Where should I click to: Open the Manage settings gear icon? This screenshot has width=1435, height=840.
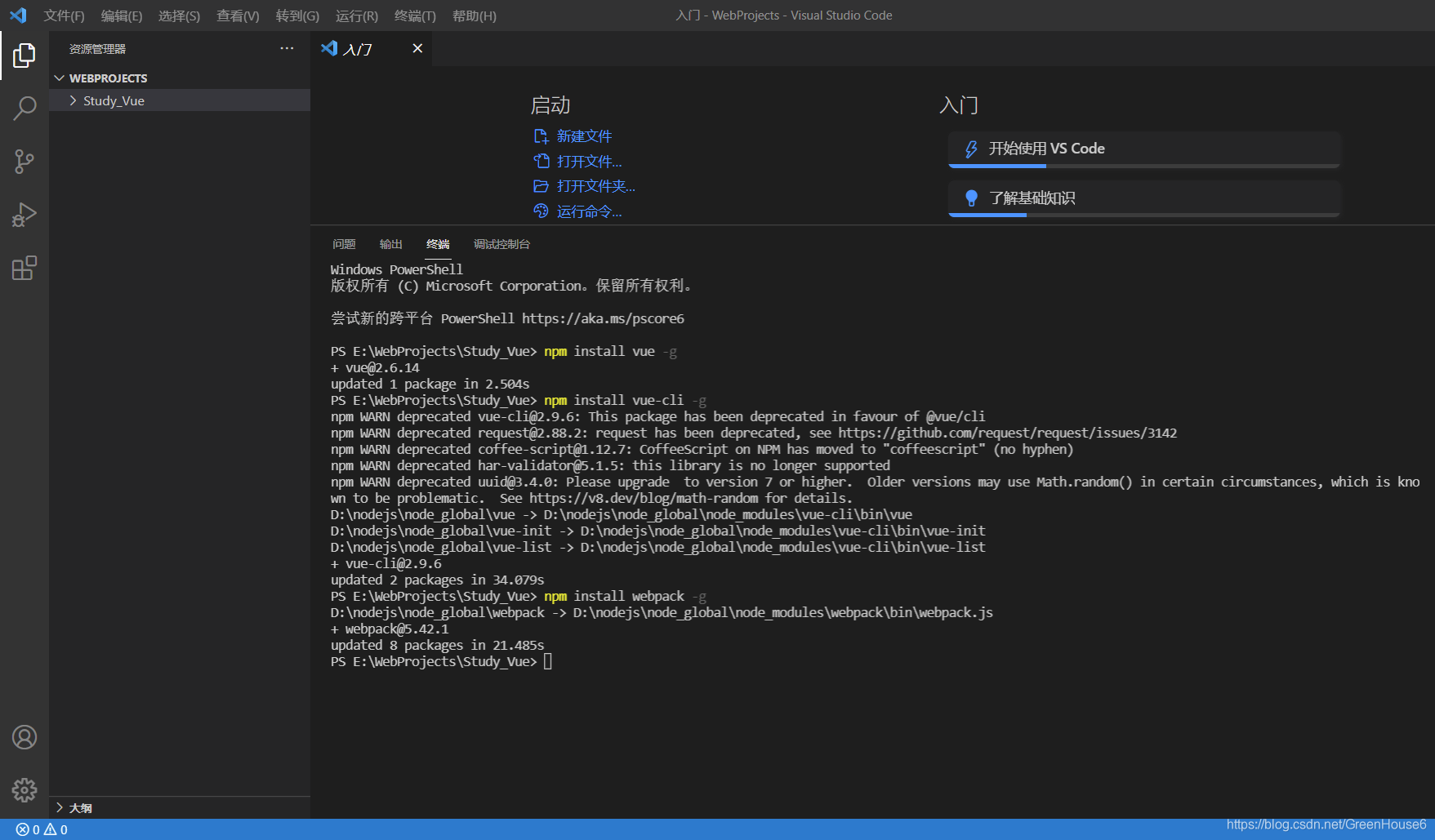coord(25,789)
